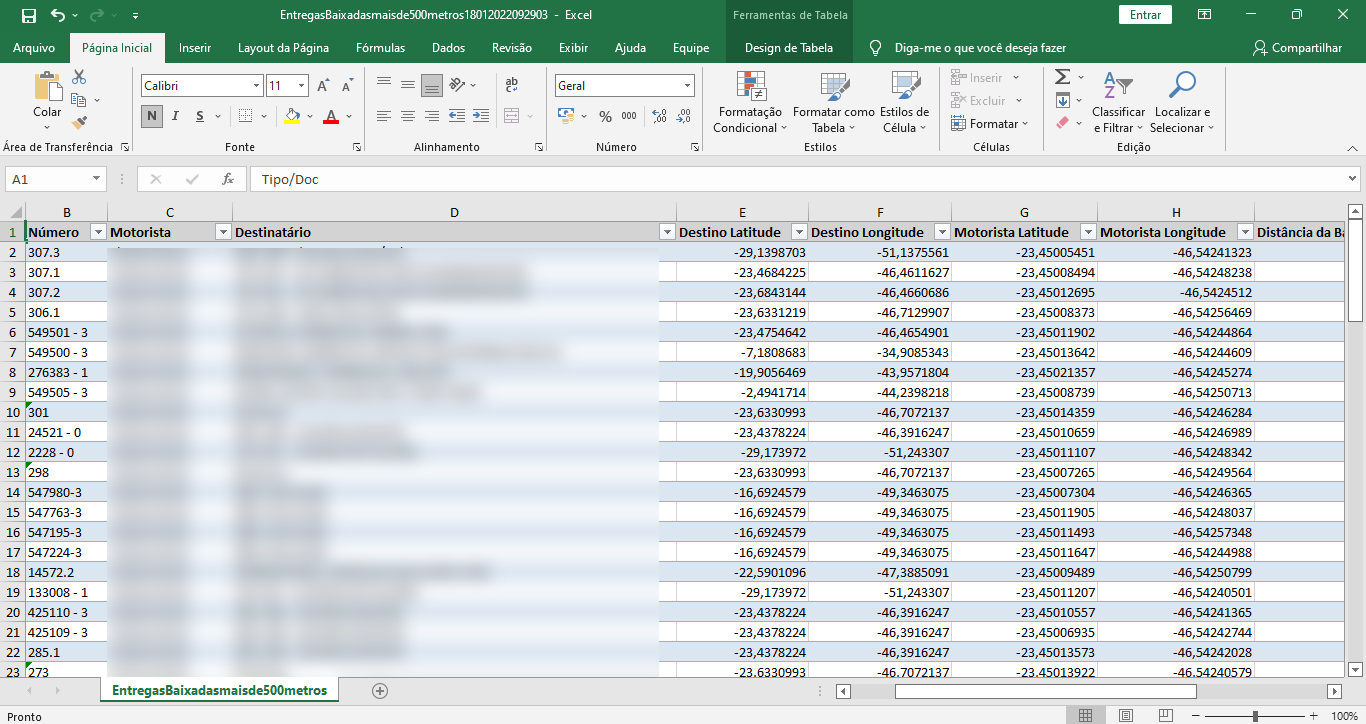Open the Fórmulas ribbon tab
This screenshot has width=1366, height=724.
(x=380, y=48)
